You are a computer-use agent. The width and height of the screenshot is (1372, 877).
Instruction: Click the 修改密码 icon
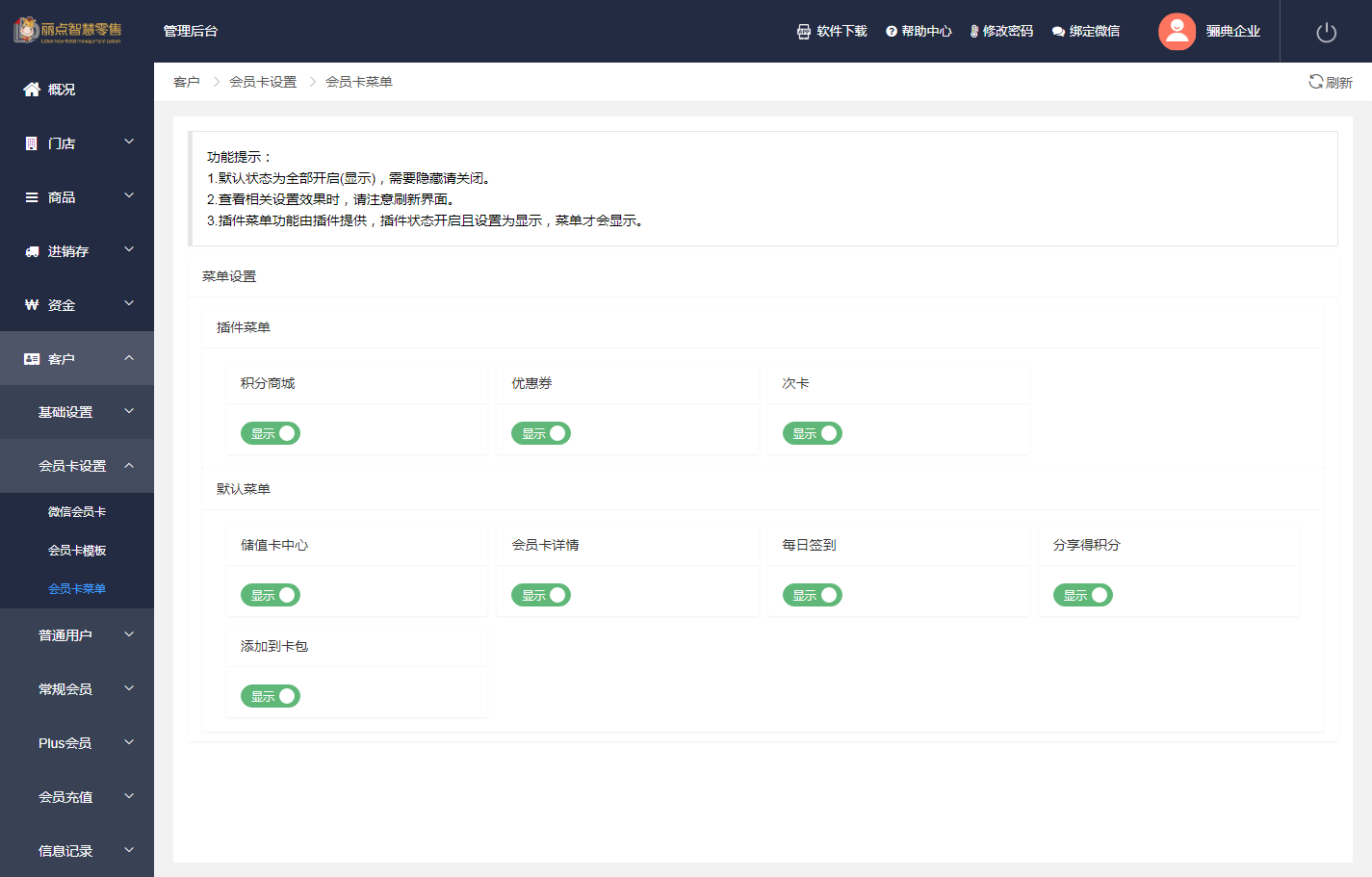click(974, 32)
